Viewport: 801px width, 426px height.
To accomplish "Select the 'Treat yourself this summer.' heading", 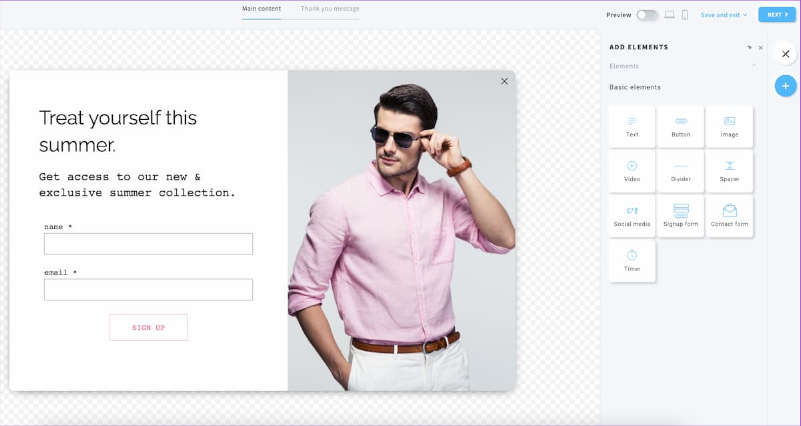I will coord(118,131).
